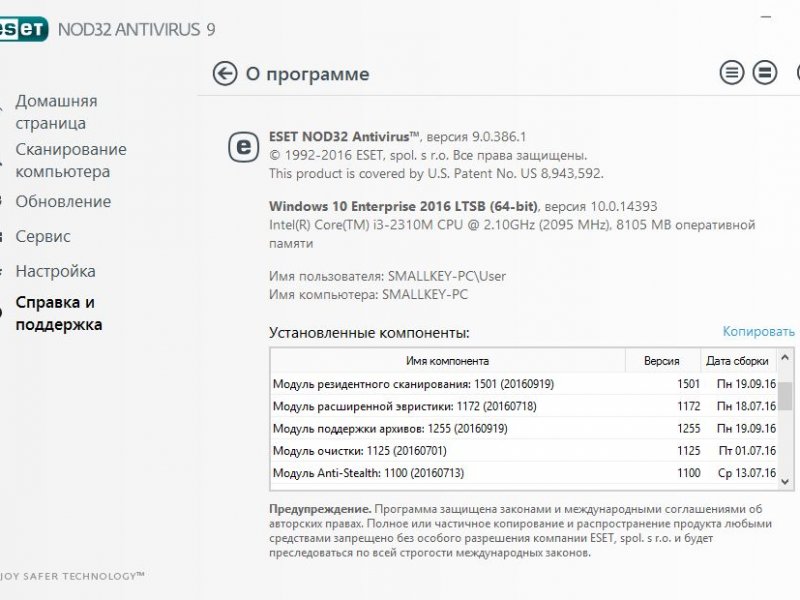Click the build date of Модуль поддержки архивов
The width and height of the screenshot is (800, 600).
(746, 429)
